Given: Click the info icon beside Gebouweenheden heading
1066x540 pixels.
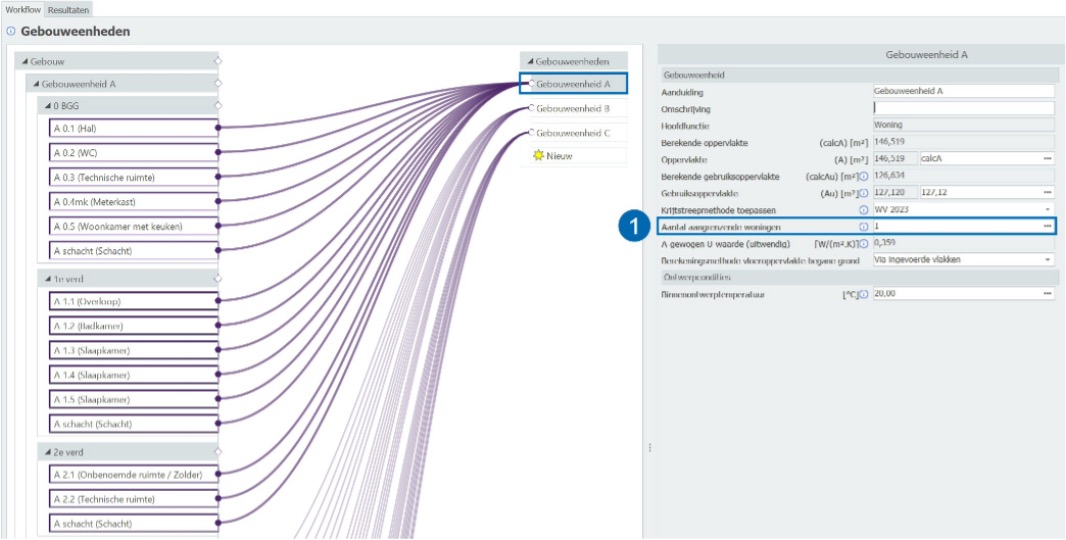Looking at the screenshot, I should (10, 32).
